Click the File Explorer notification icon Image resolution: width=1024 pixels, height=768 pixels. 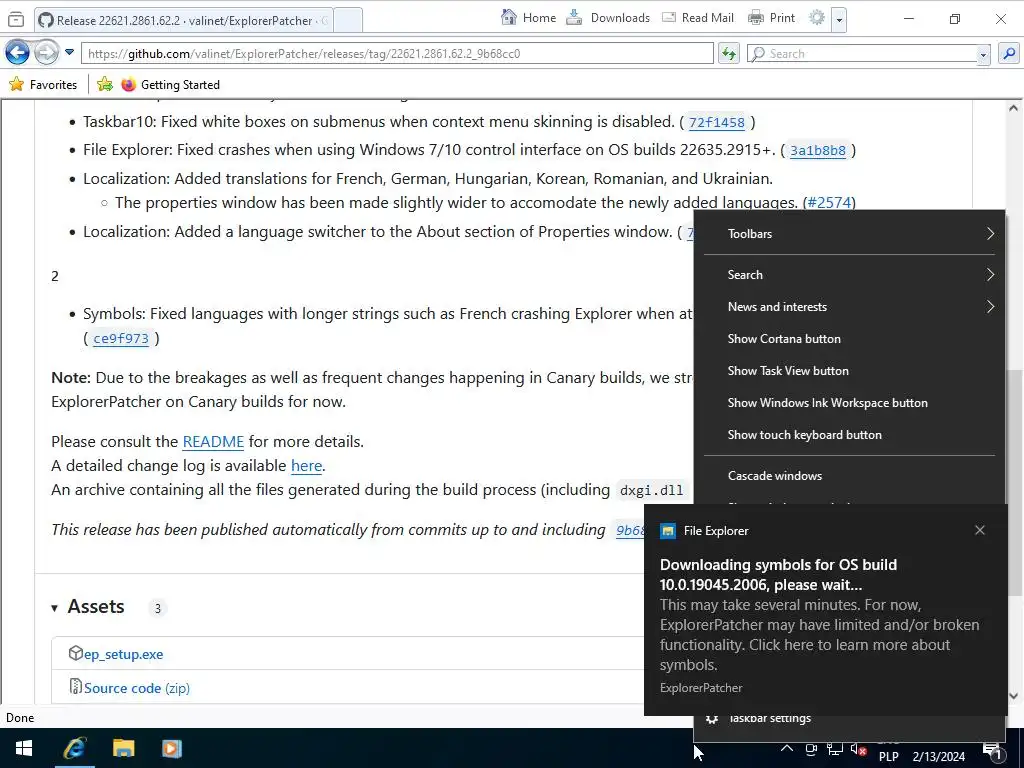pos(667,531)
